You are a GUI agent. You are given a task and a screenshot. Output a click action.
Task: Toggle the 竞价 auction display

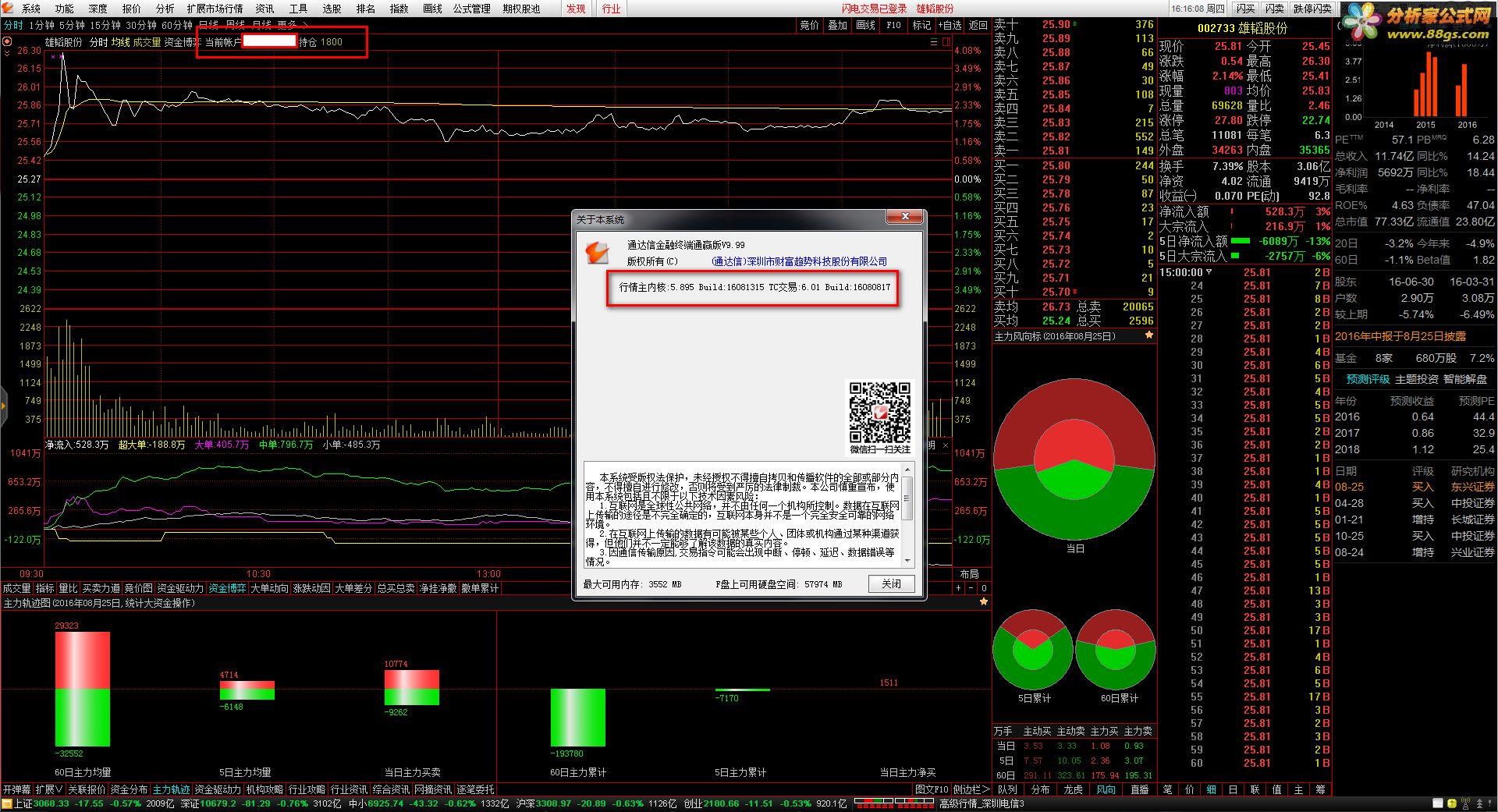pyautogui.click(x=810, y=25)
